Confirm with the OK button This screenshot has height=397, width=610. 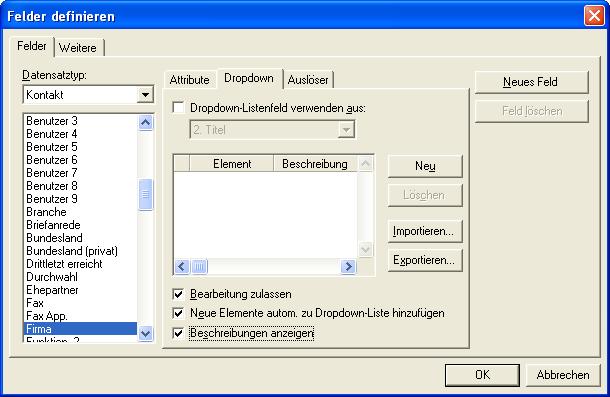[482, 375]
